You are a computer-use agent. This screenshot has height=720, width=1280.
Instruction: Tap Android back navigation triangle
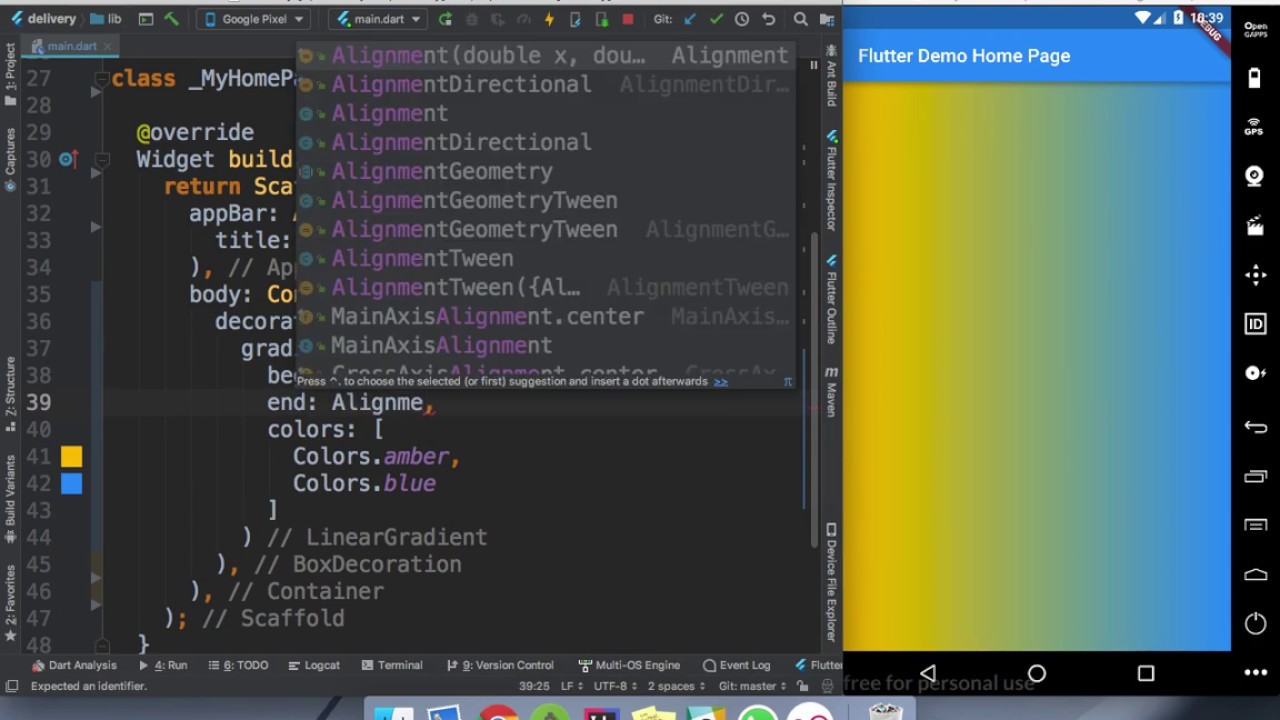[927, 674]
